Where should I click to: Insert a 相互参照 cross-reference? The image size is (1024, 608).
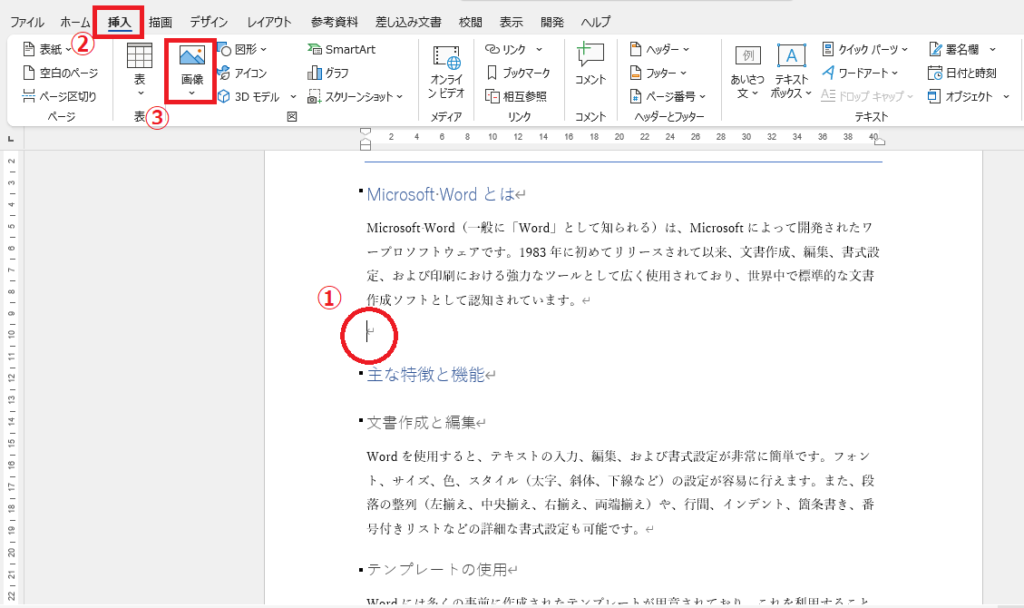click(516, 96)
